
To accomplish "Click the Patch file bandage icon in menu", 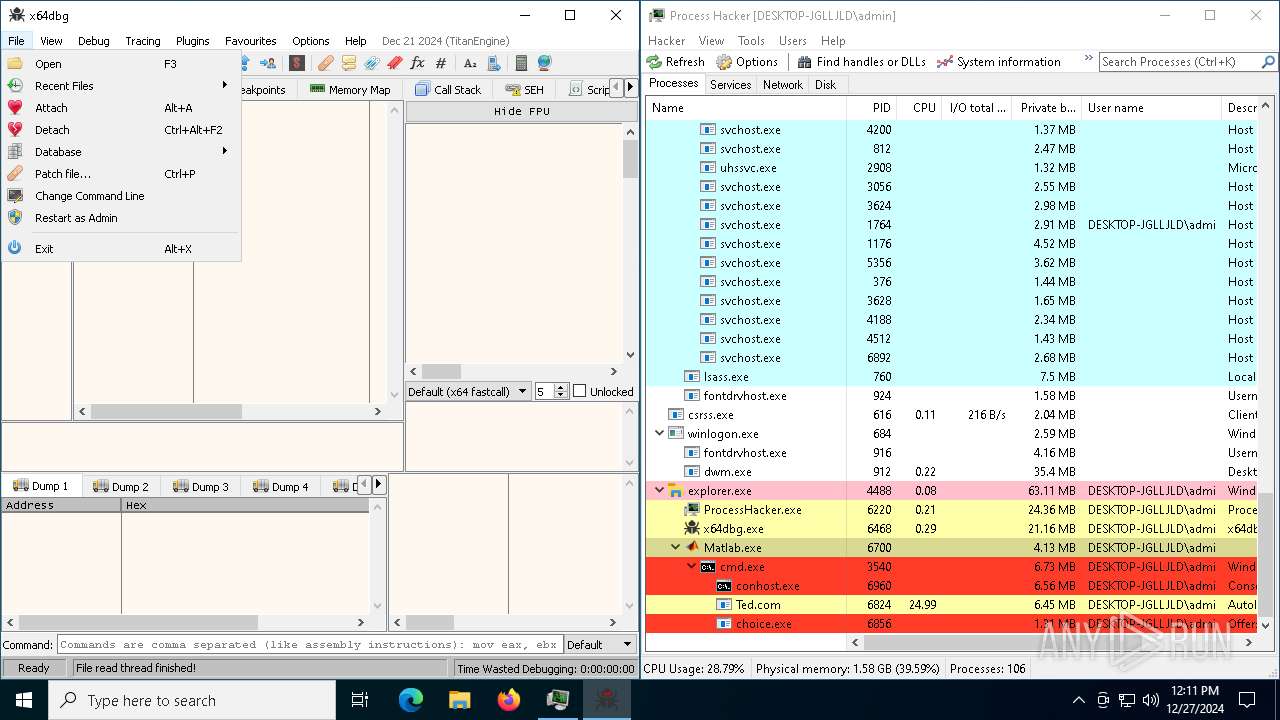I will pyautogui.click(x=15, y=174).
